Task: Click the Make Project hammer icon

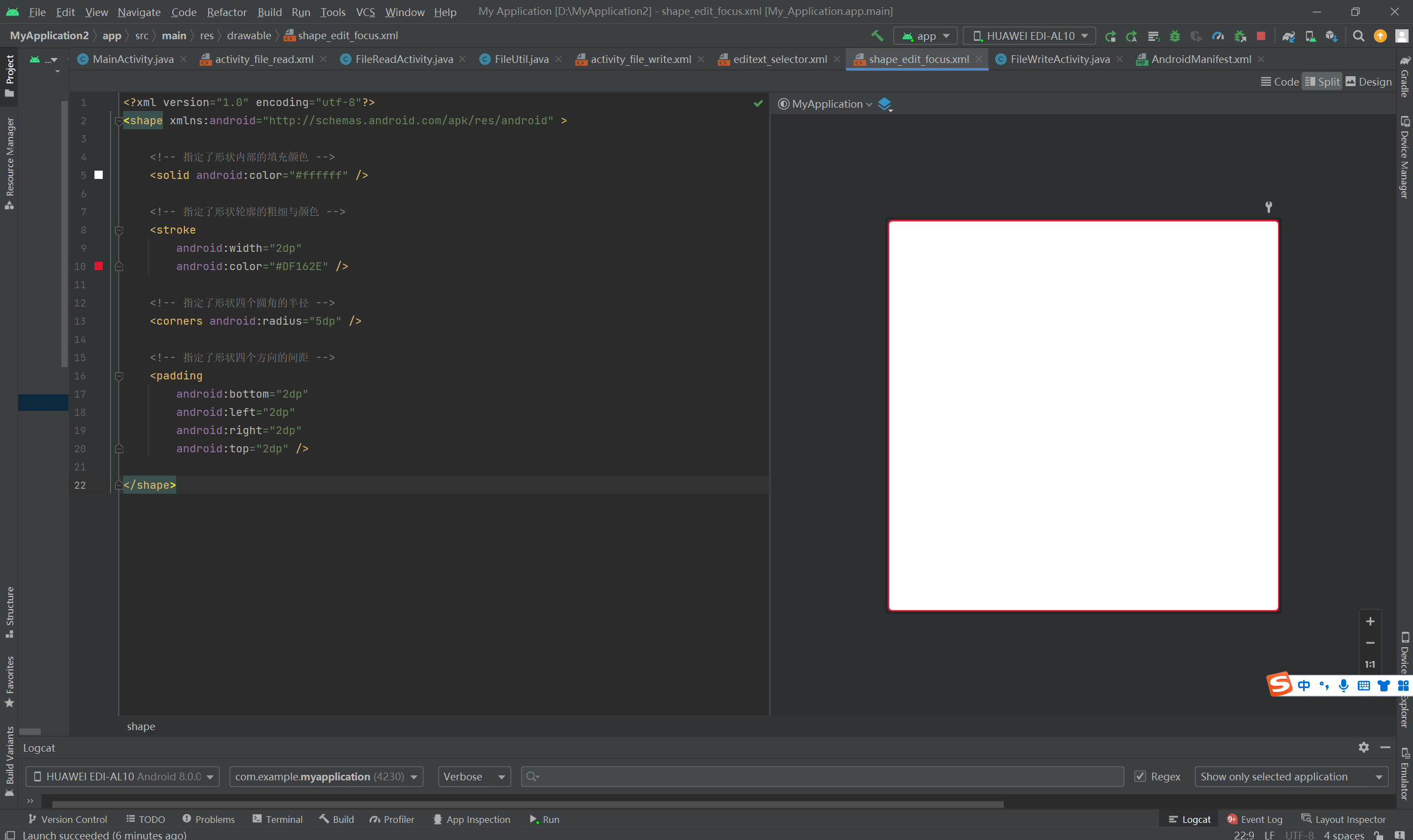Action: click(877, 36)
